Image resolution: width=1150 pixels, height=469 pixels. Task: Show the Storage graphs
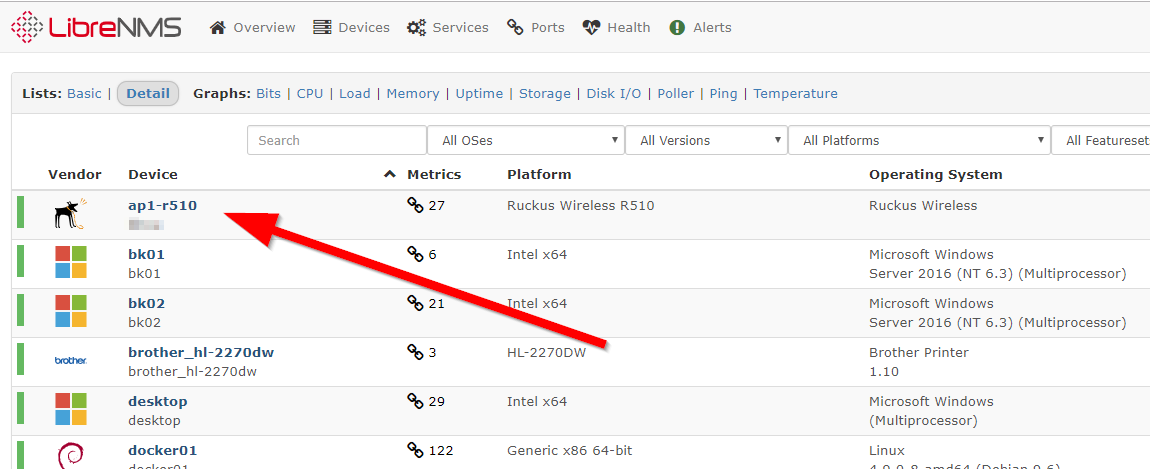coord(545,93)
